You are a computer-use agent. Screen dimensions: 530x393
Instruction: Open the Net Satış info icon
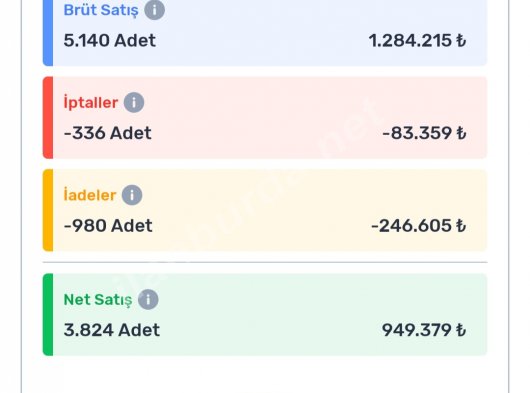pos(148,299)
